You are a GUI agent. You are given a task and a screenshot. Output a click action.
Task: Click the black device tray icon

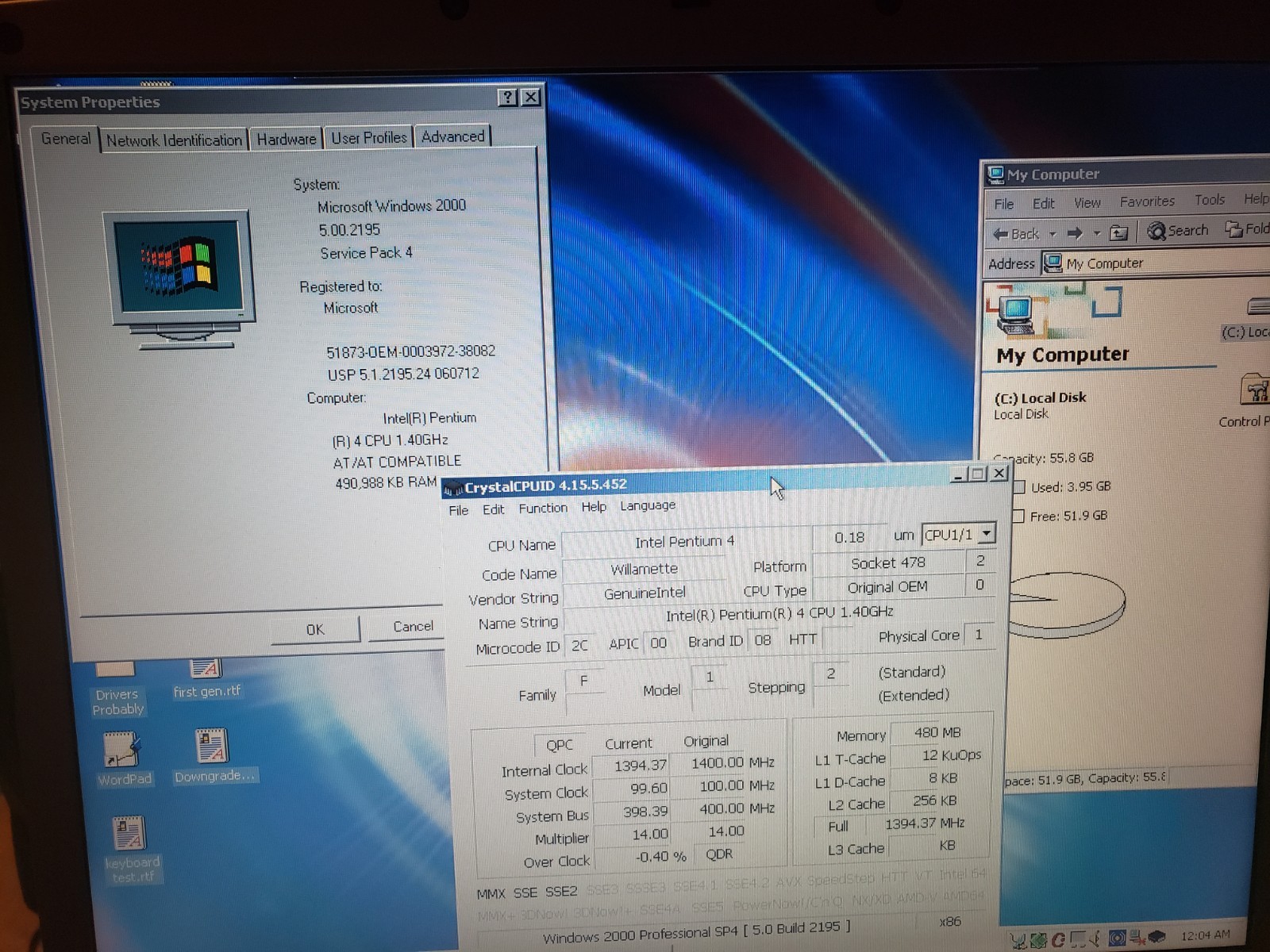[1156, 937]
